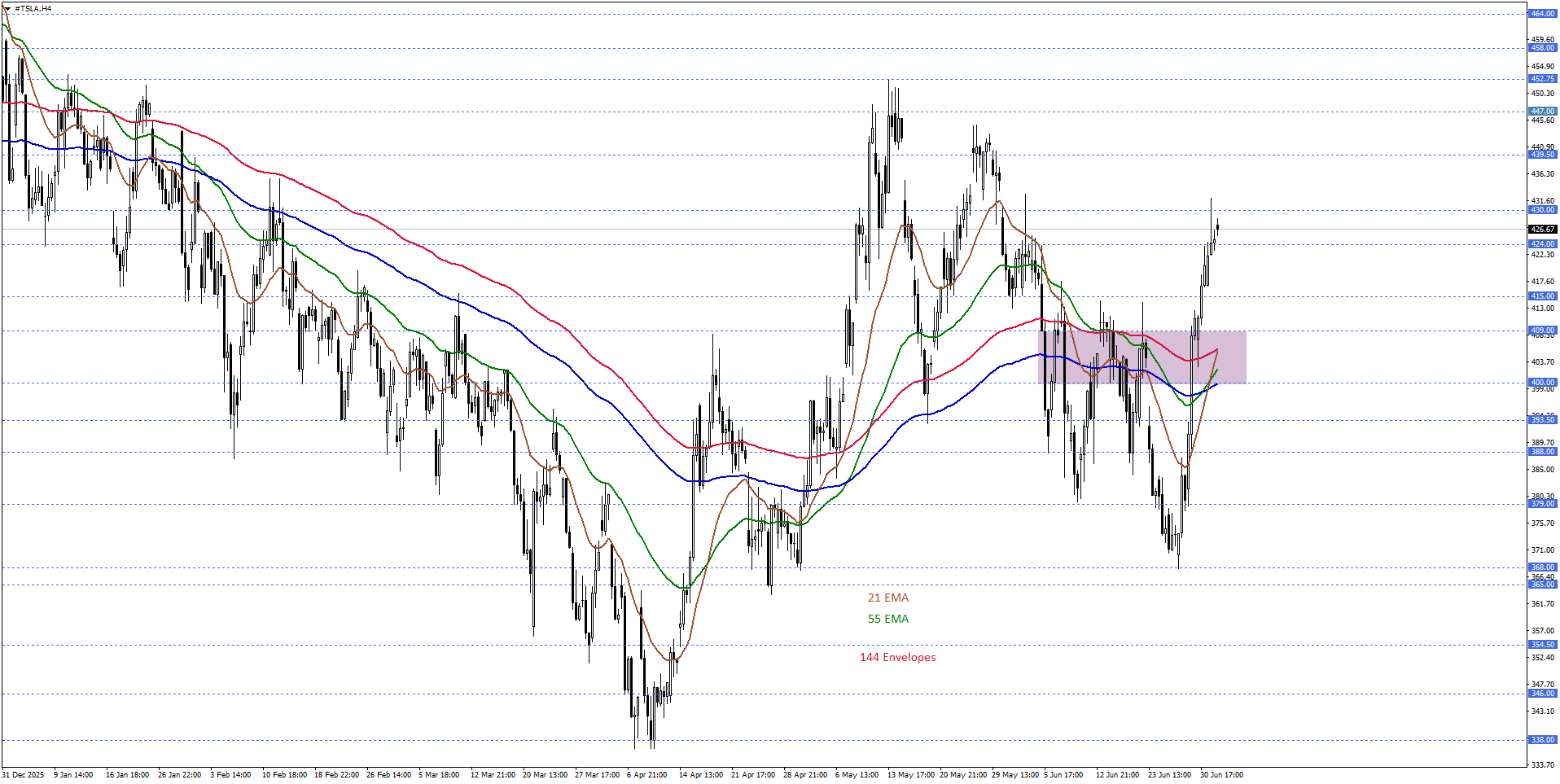Click the 361.70 price scale value
This screenshot has height=784, width=1560.
pyautogui.click(x=1542, y=604)
